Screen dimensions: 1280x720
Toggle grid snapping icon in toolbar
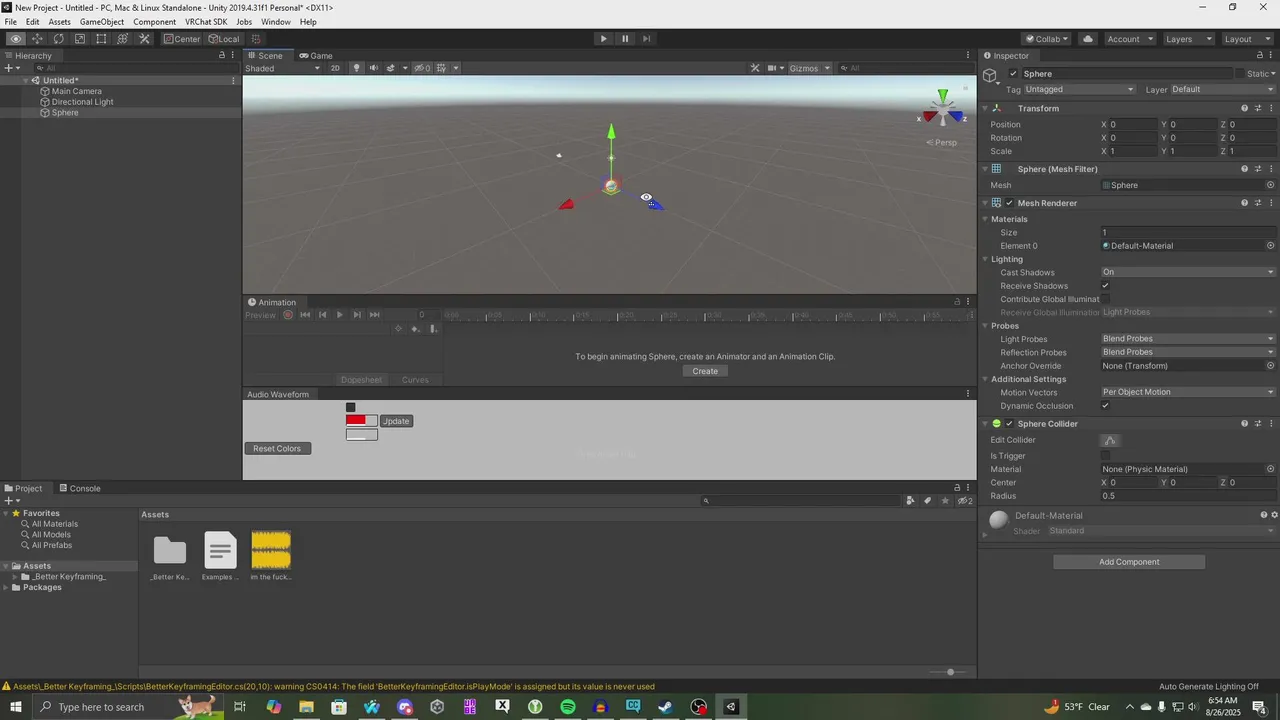(256, 39)
